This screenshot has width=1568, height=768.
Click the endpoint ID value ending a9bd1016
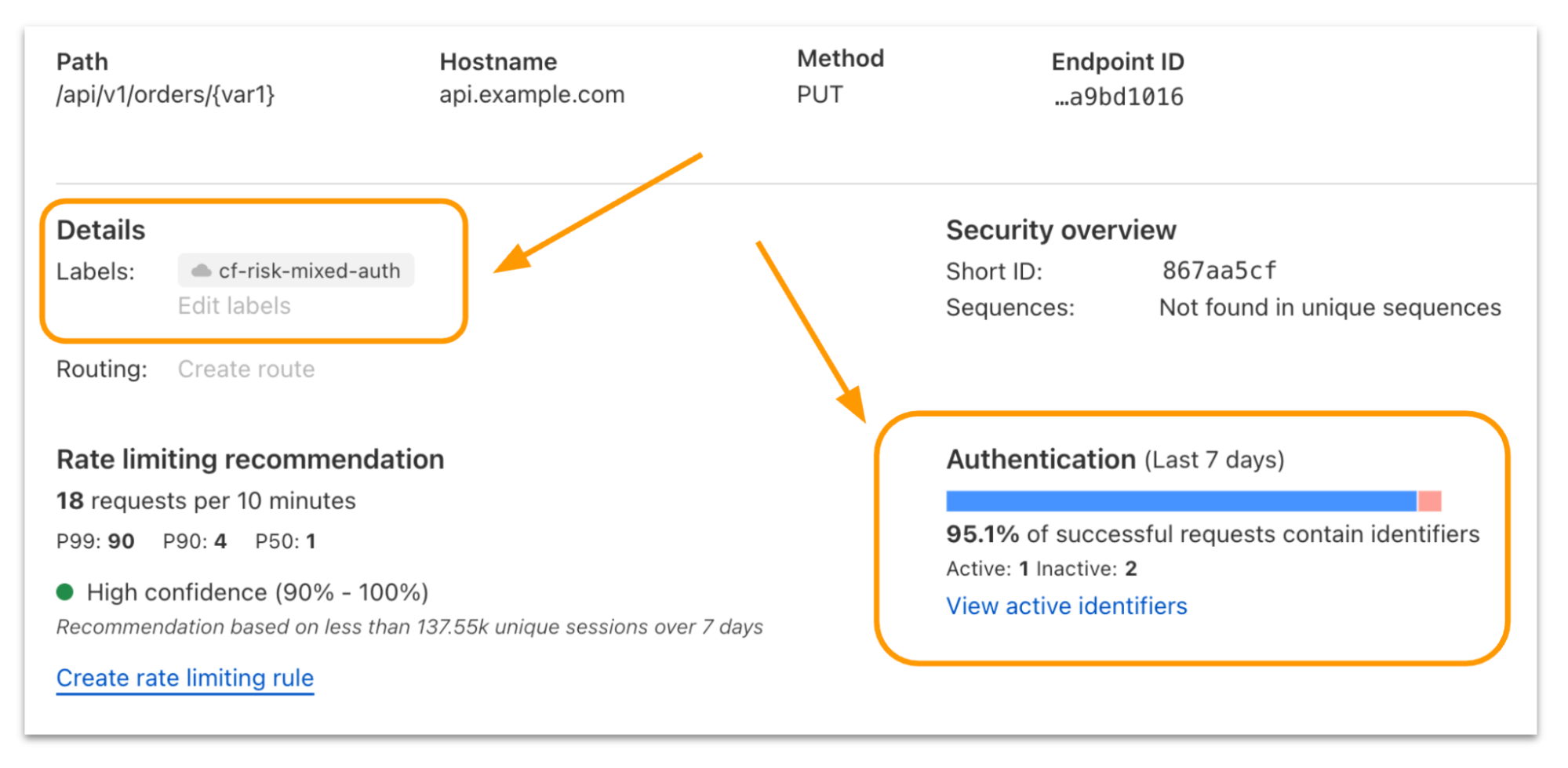point(1119,97)
